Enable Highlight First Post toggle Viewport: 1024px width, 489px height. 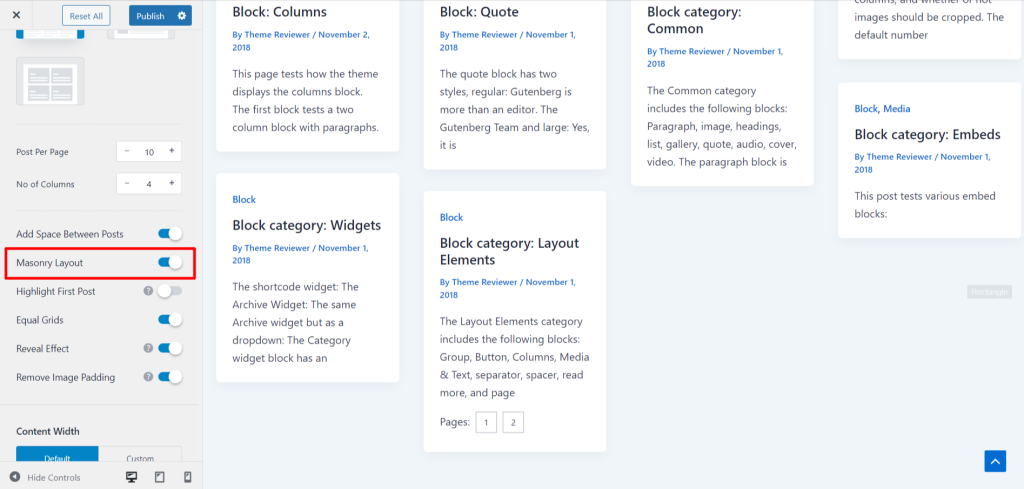click(x=170, y=291)
